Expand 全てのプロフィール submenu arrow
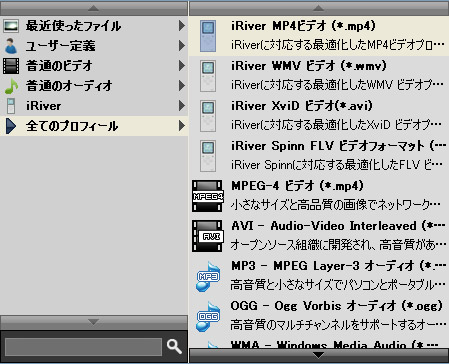 click(x=182, y=126)
